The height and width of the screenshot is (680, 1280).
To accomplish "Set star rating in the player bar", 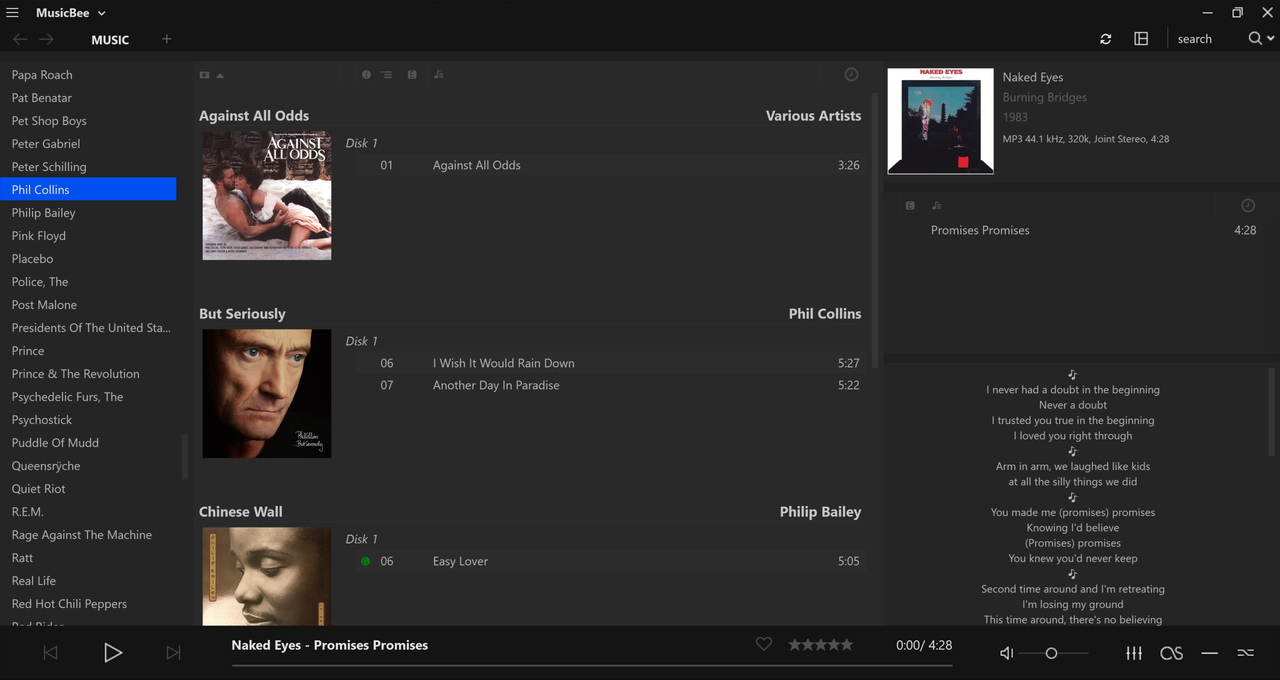I will (821, 645).
